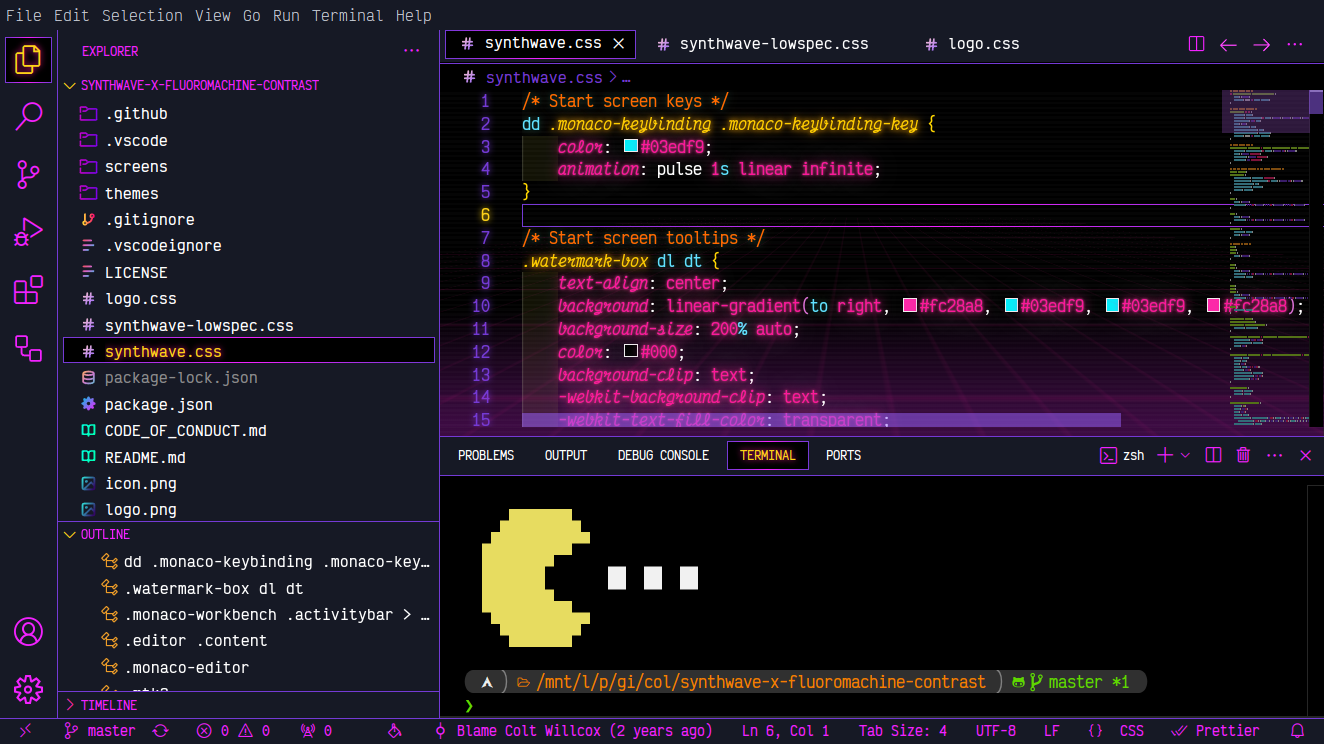Screen dimensions: 1324x744
Task: Click black #000 swatch on line 12
Action: click(x=631, y=351)
